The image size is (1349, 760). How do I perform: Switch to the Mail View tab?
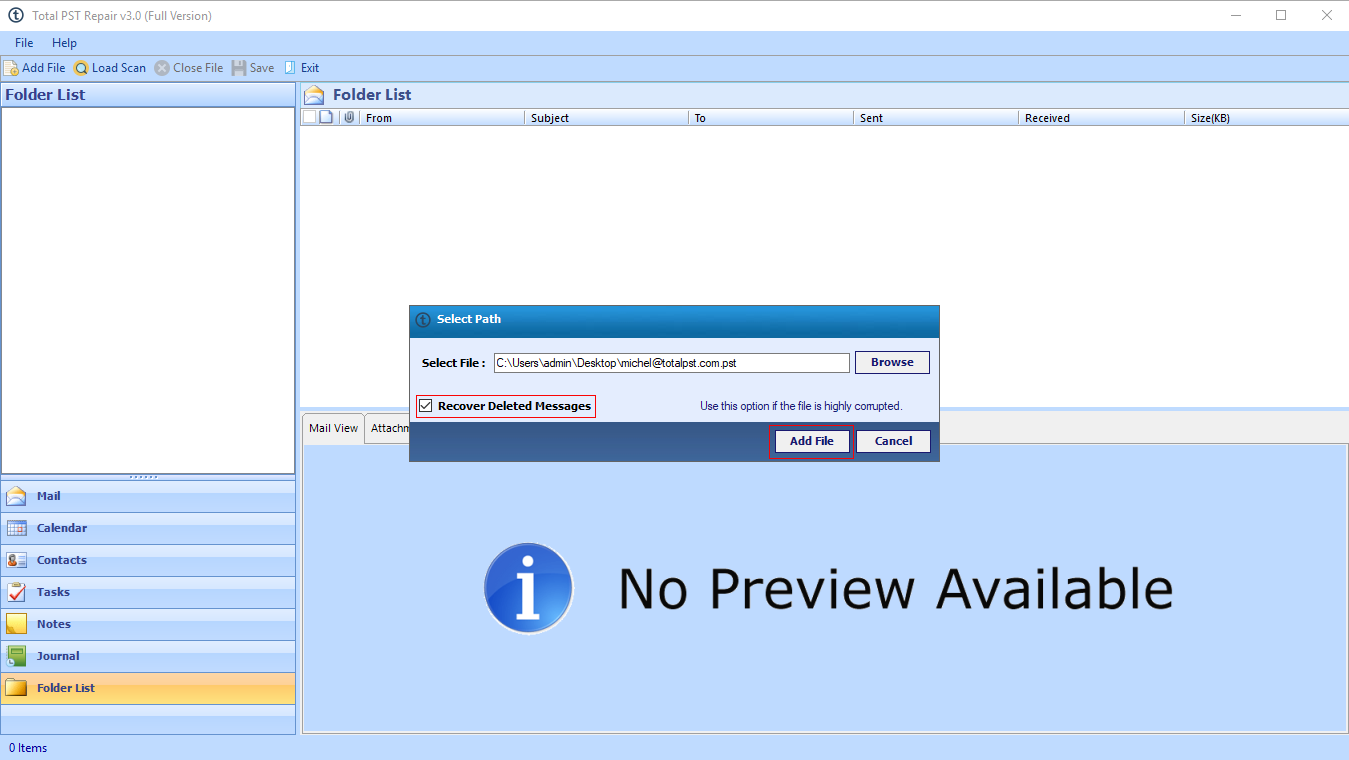[333, 428]
